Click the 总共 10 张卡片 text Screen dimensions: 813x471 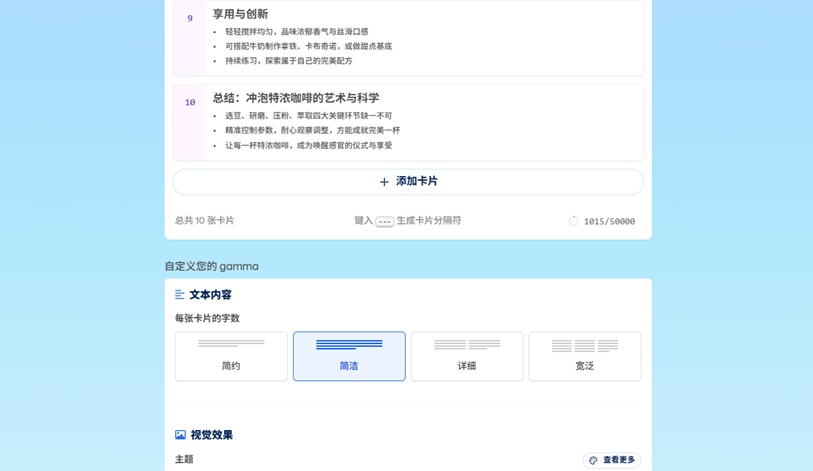pos(204,220)
